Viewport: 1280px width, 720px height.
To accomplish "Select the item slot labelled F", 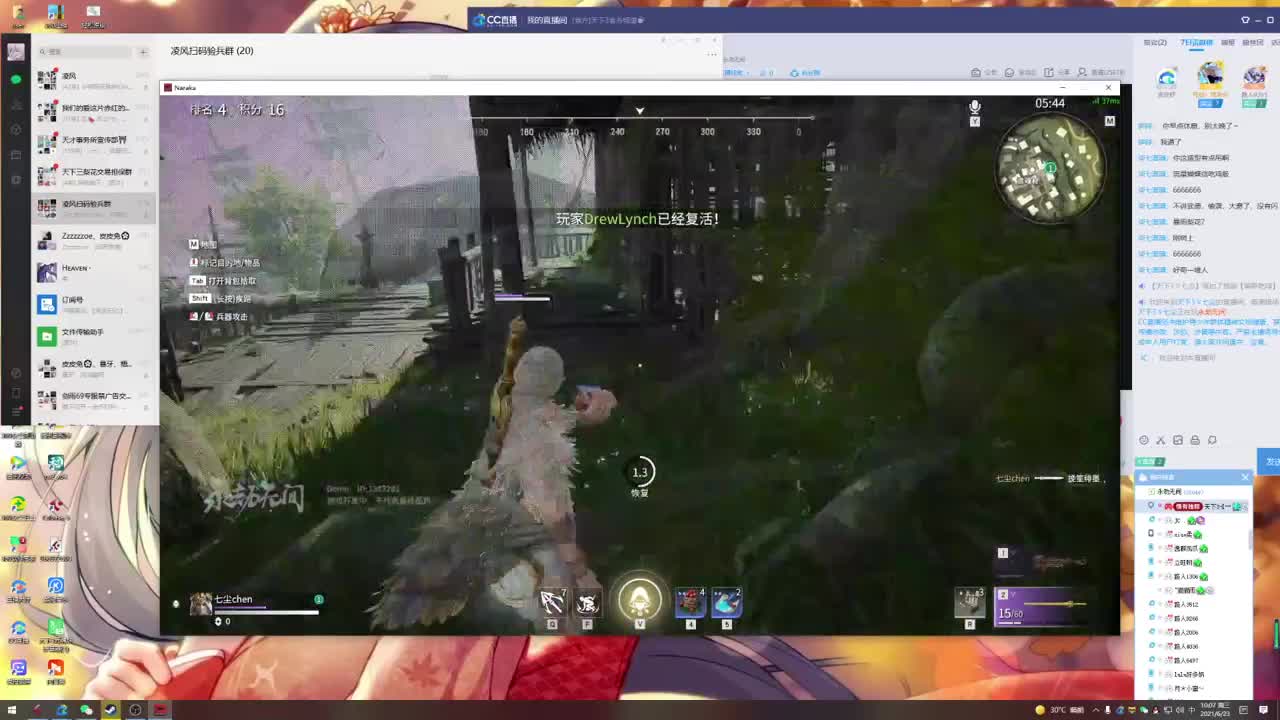I will tap(587, 602).
